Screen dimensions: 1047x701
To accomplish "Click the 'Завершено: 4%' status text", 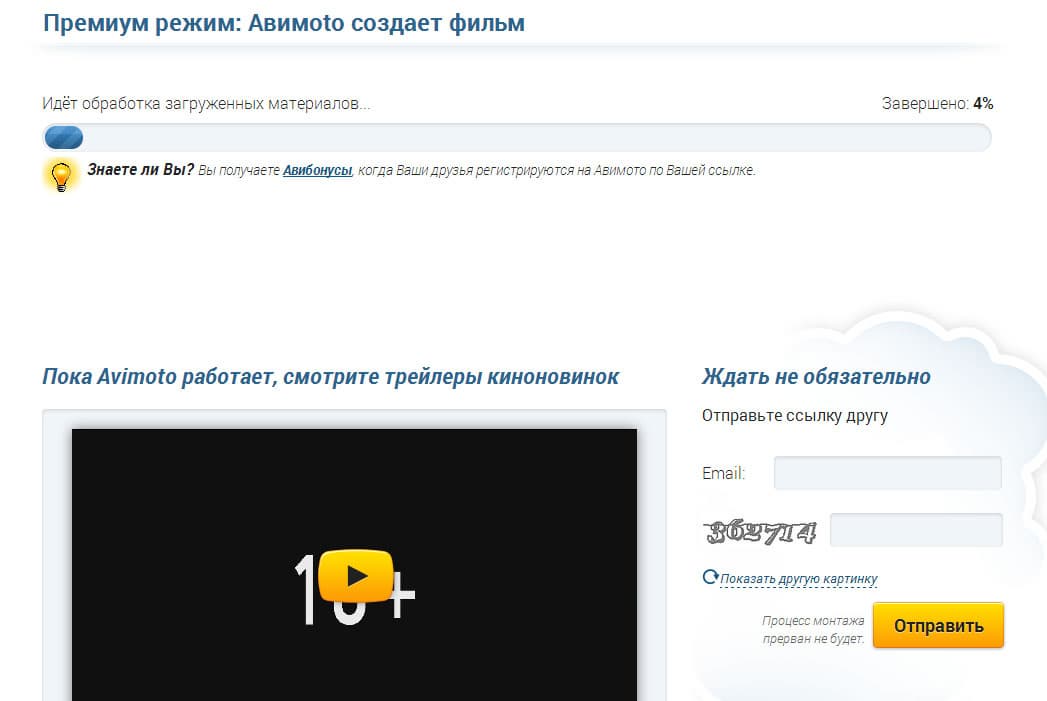I will click(937, 103).
